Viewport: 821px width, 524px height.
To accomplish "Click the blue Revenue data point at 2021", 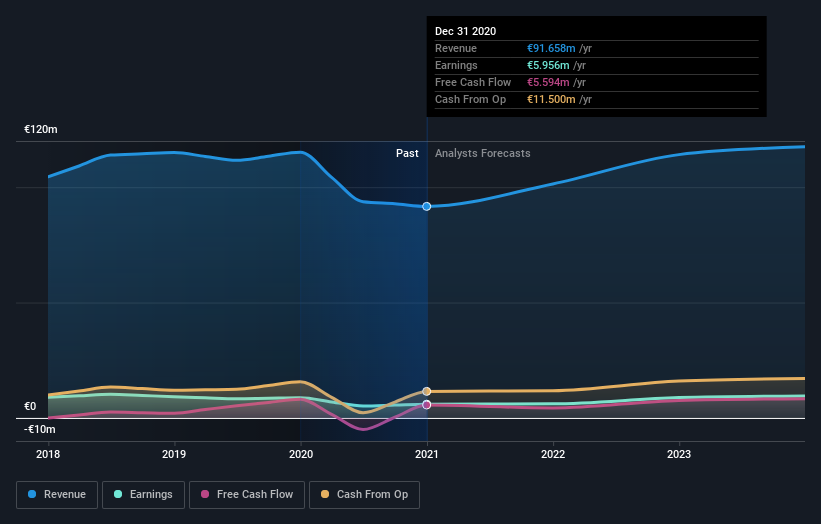I will click(427, 207).
